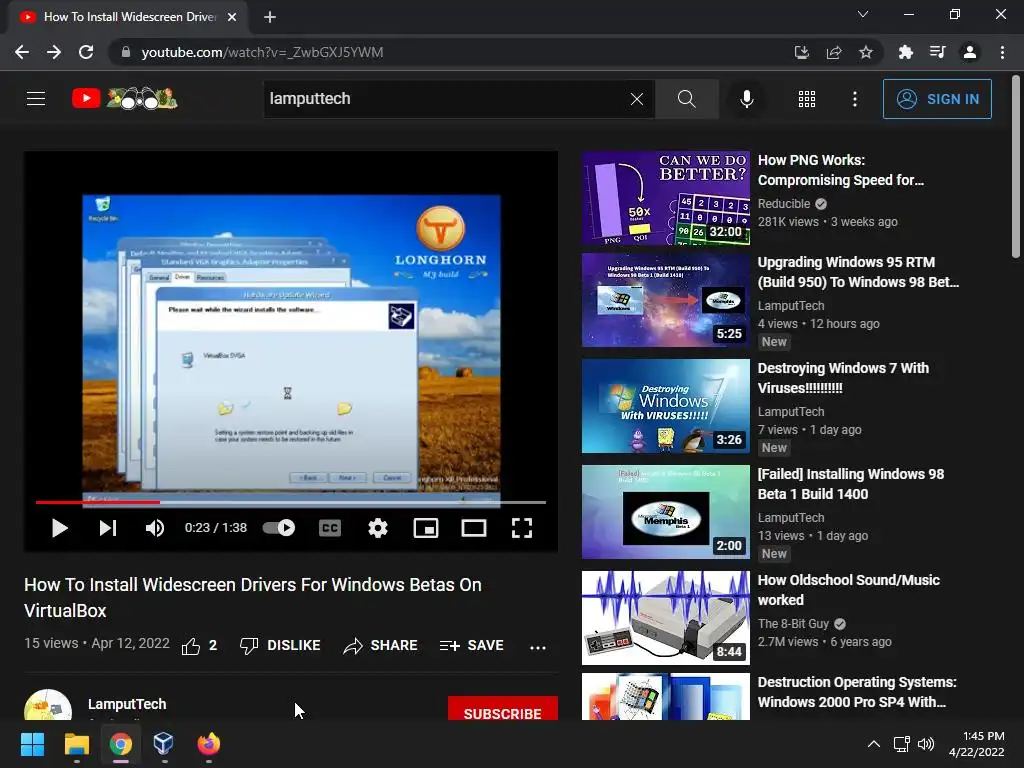
Task: Open Chrome extensions puzzle icon
Action: (x=905, y=52)
